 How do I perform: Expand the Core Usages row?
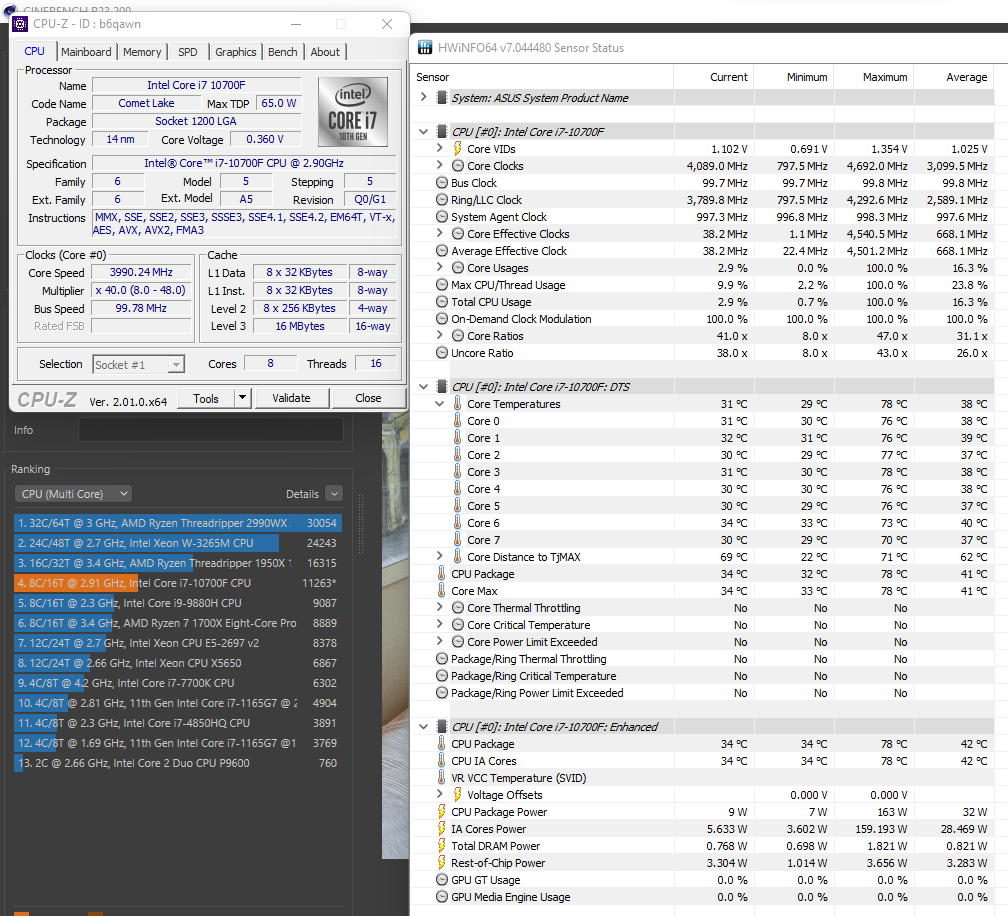click(x=440, y=267)
